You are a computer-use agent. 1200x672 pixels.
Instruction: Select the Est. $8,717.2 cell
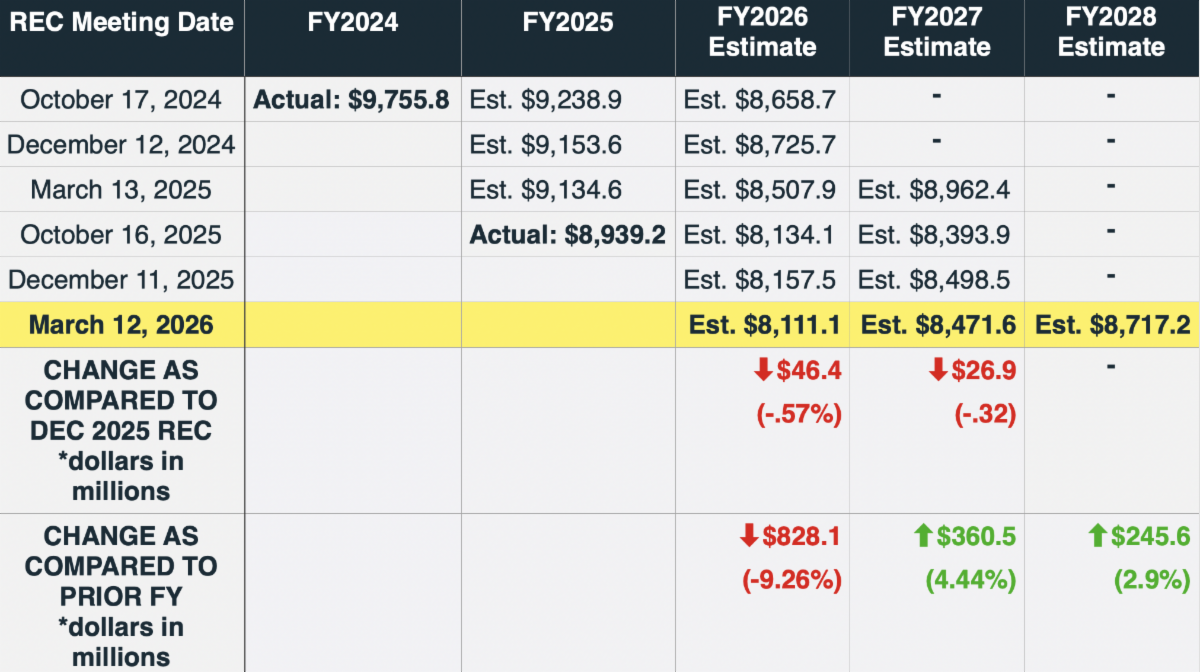click(x=1111, y=325)
